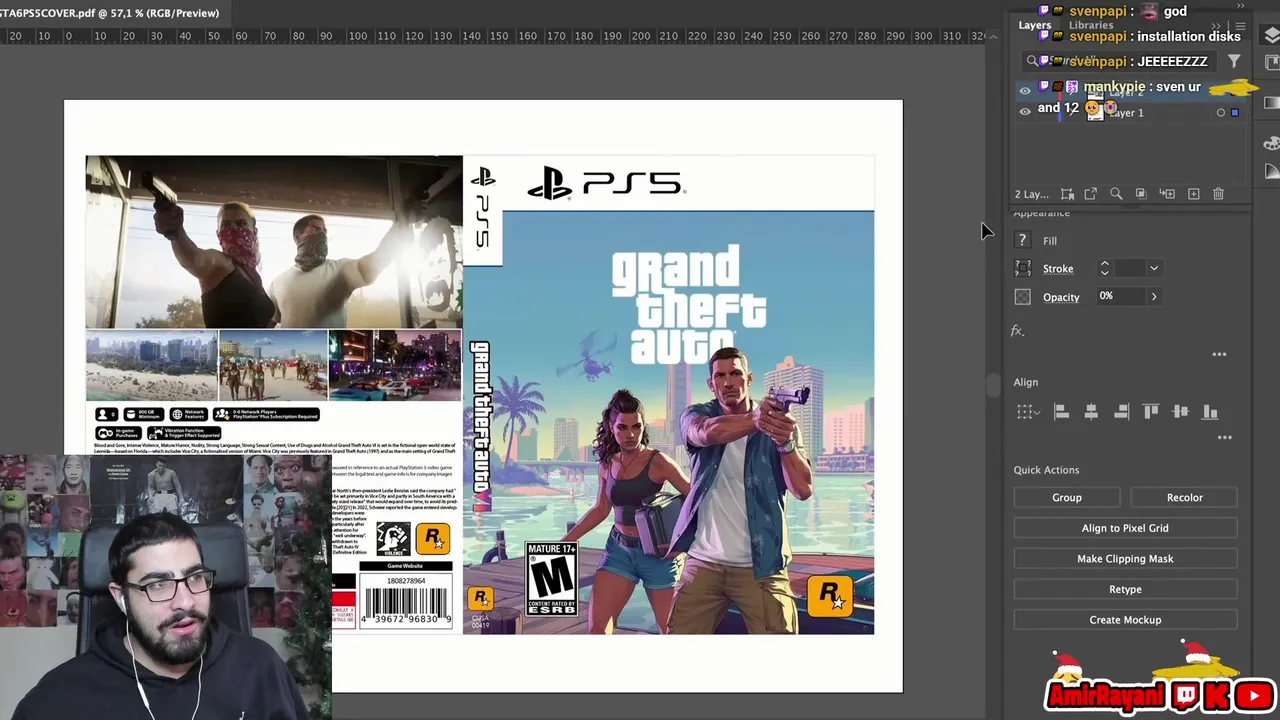Image resolution: width=1280 pixels, height=720 pixels.
Task: Switch to the Libraries panel tab
Action: (1091, 25)
